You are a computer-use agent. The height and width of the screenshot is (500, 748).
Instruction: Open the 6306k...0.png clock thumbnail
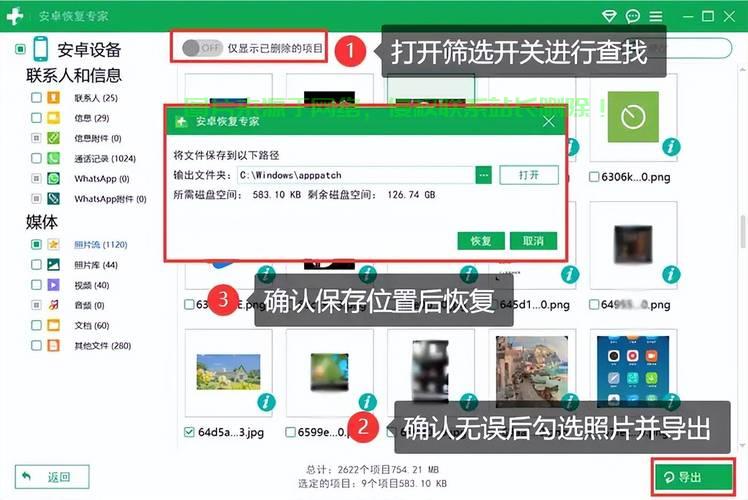click(633, 117)
